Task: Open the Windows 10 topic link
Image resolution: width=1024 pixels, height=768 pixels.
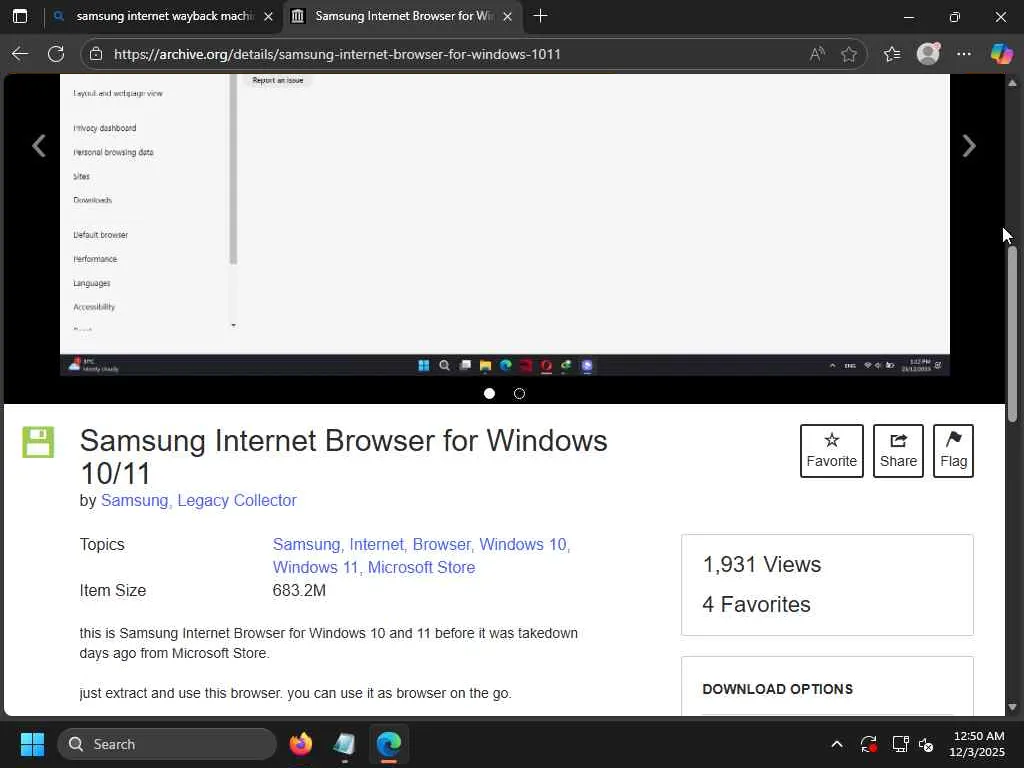Action: [523, 544]
